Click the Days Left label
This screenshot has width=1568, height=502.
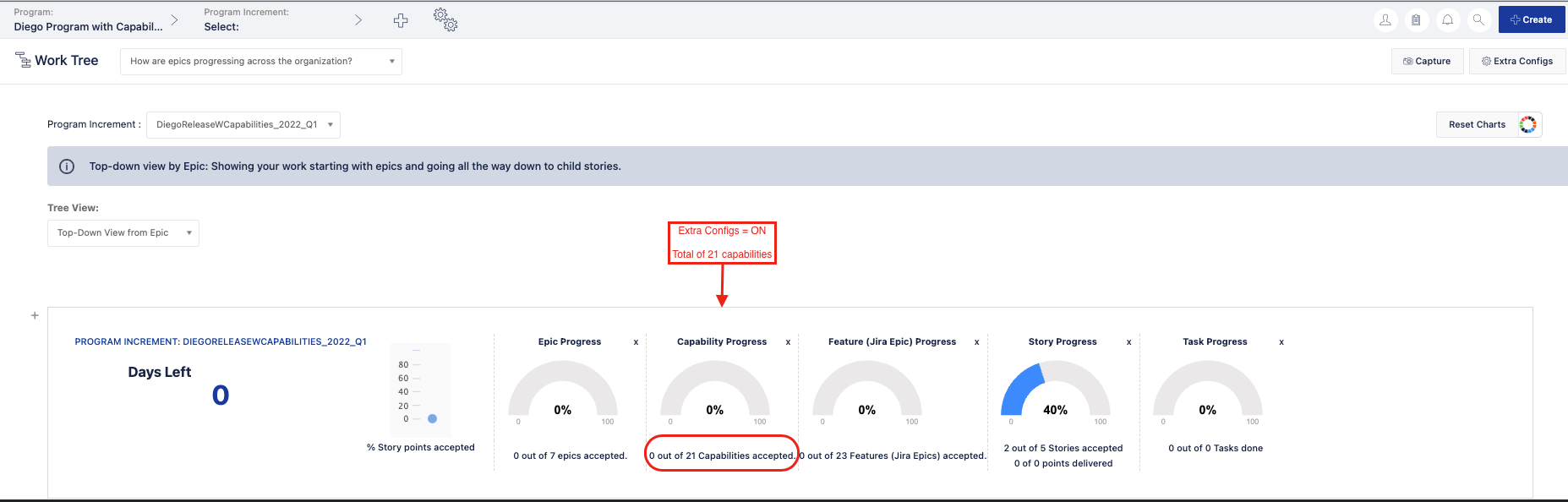coord(160,372)
